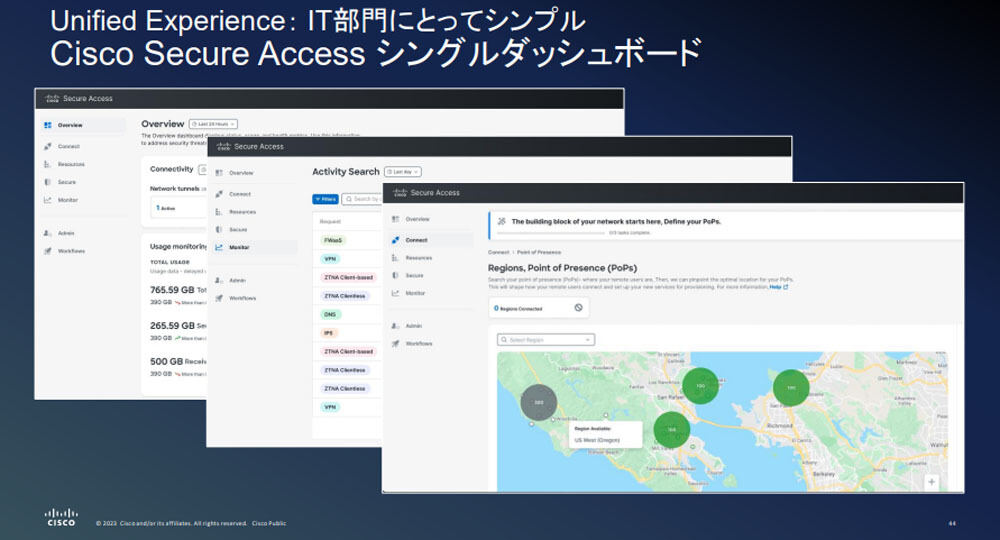Open the time range dropdown beside Activity Search
Viewport: 1000px width, 540px height.
[403, 171]
